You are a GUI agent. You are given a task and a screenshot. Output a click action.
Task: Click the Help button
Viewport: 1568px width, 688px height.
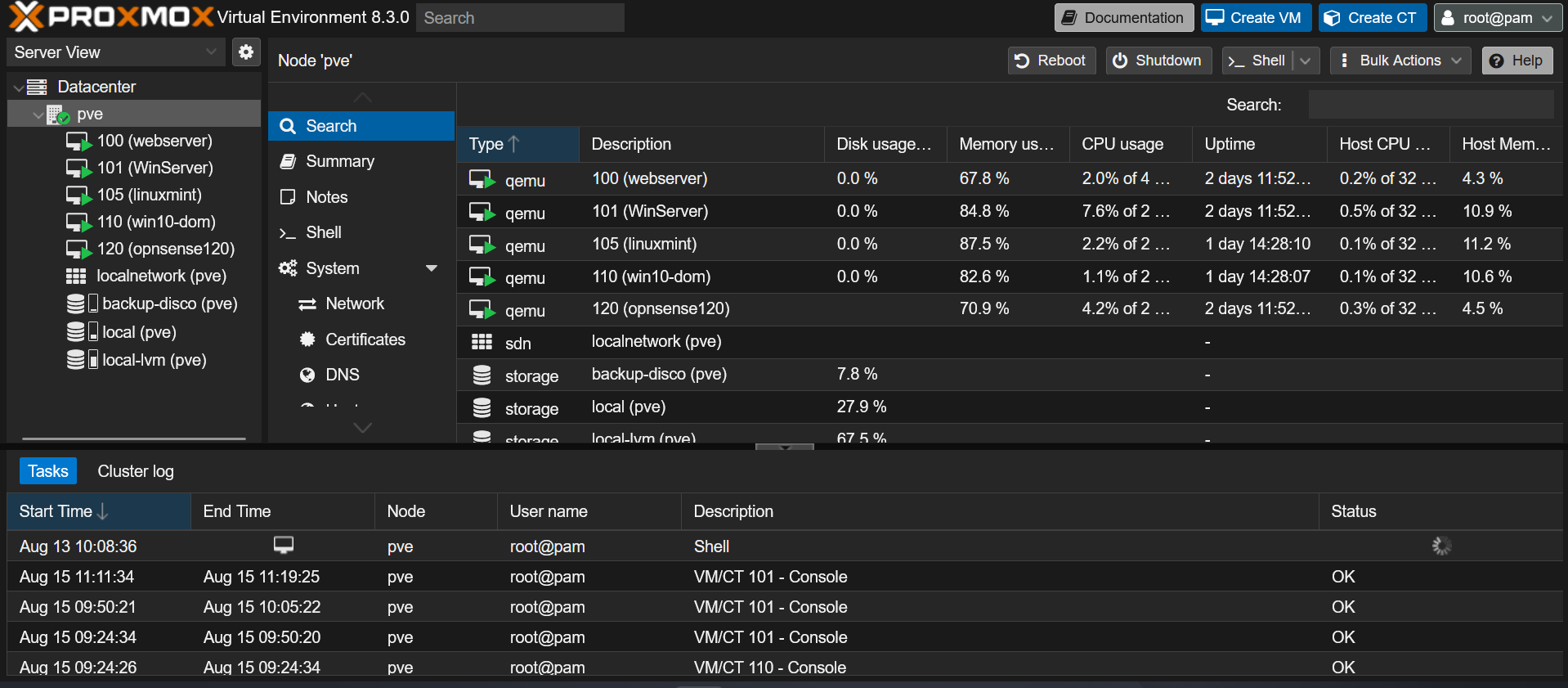click(x=1517, y=61)
